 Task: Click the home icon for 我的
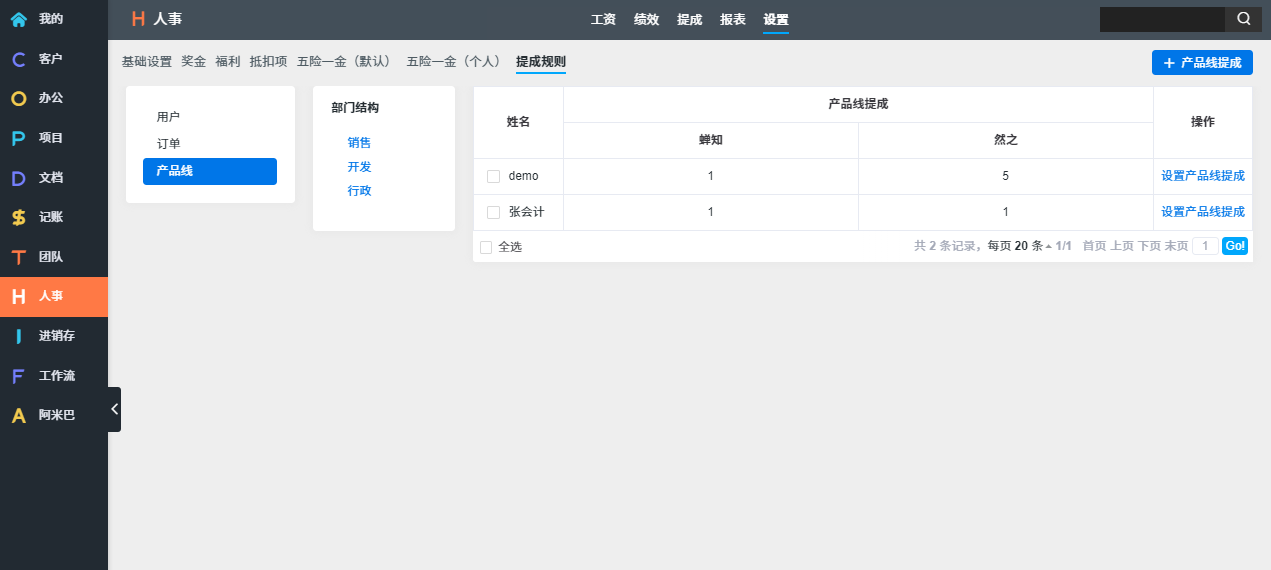point(19,19)
